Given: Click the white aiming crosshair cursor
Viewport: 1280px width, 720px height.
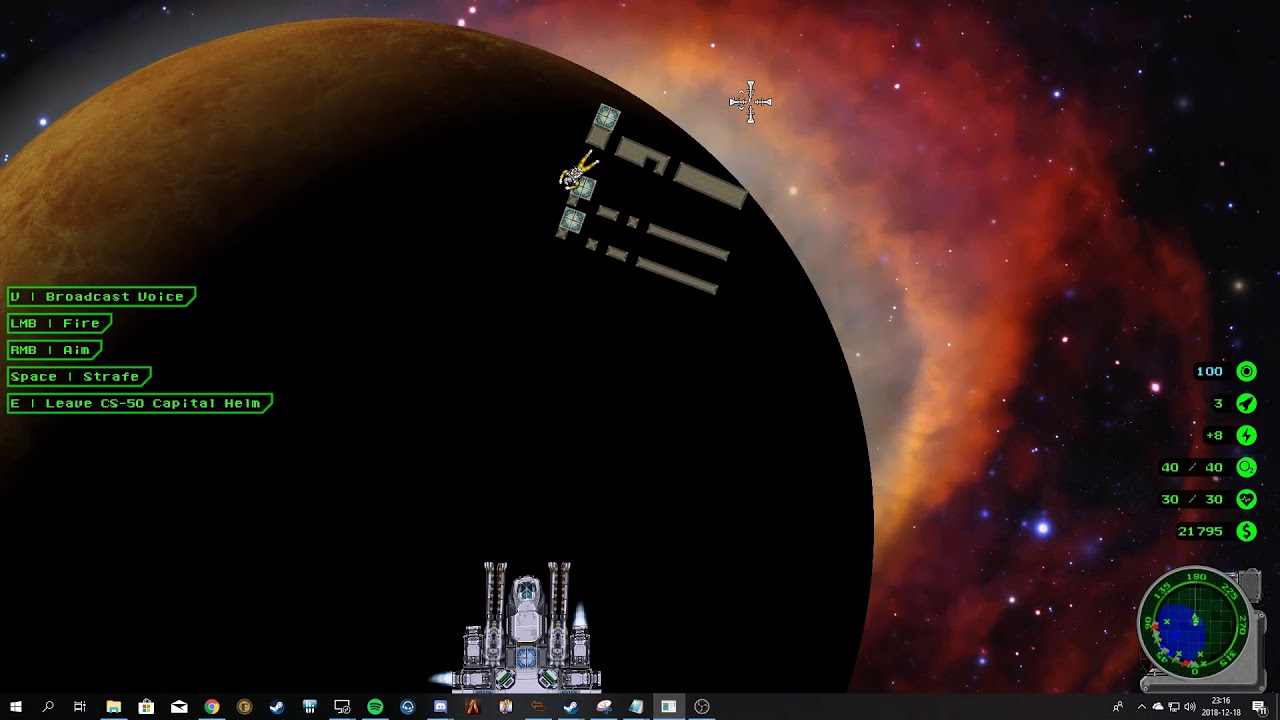Looking at the screenshot, I should (x=750, y=101).
